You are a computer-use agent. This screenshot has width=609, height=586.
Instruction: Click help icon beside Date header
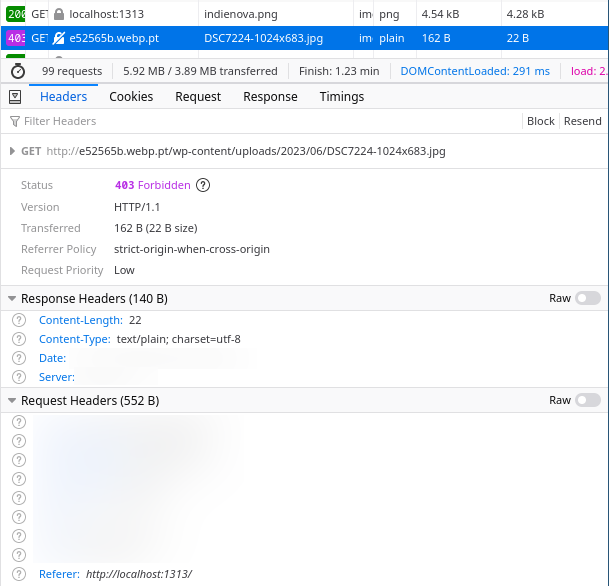coord(19,358)
